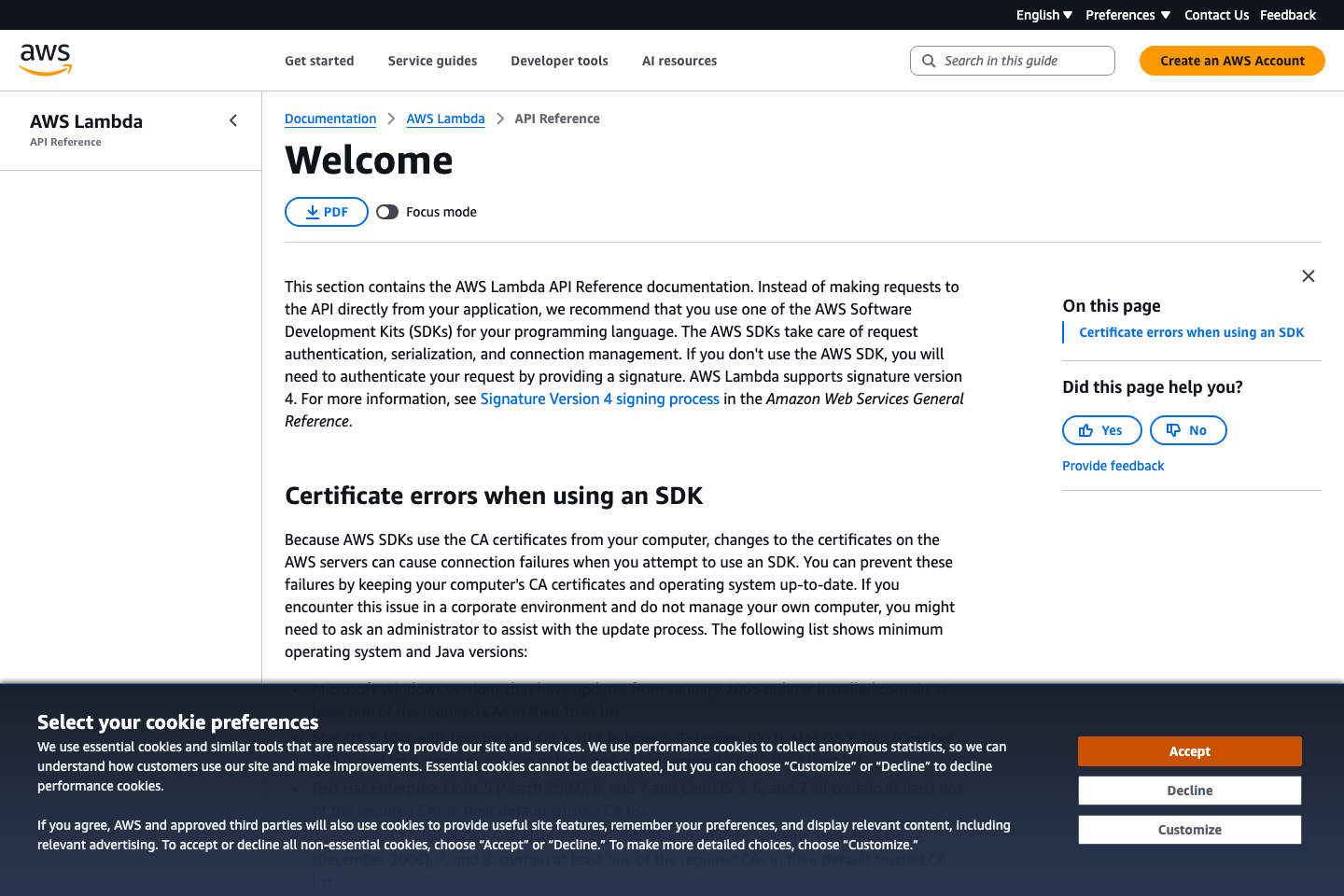Dismiss the On this page panel

pos(1308,275)
